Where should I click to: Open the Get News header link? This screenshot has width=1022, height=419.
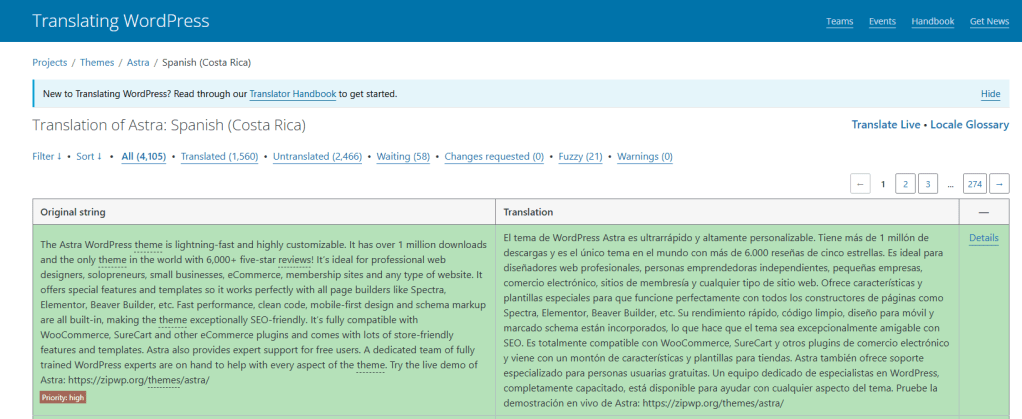tap(989, 22)
